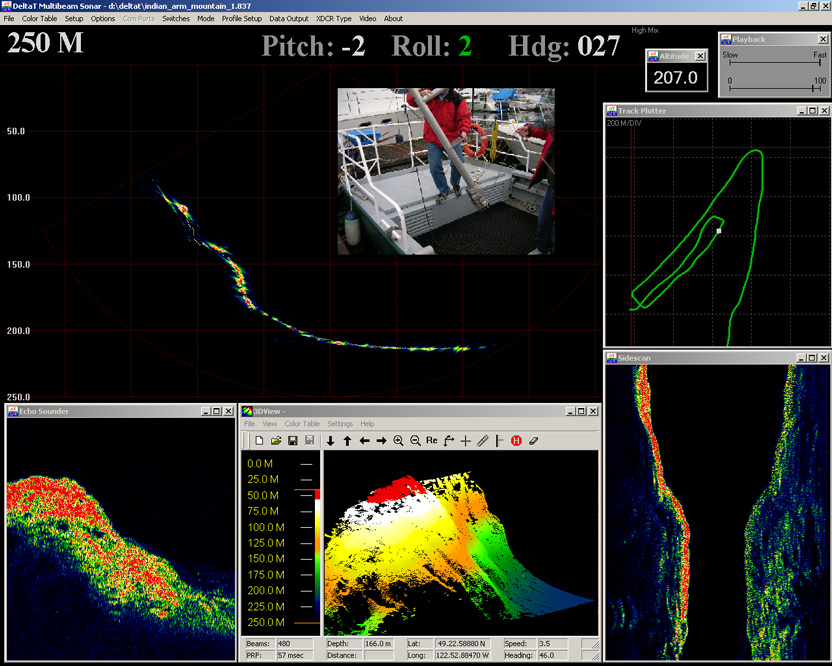Open the Settings menu in the 3DView window
The width and height of the screenshot is (832, 666).
(340, 423)
